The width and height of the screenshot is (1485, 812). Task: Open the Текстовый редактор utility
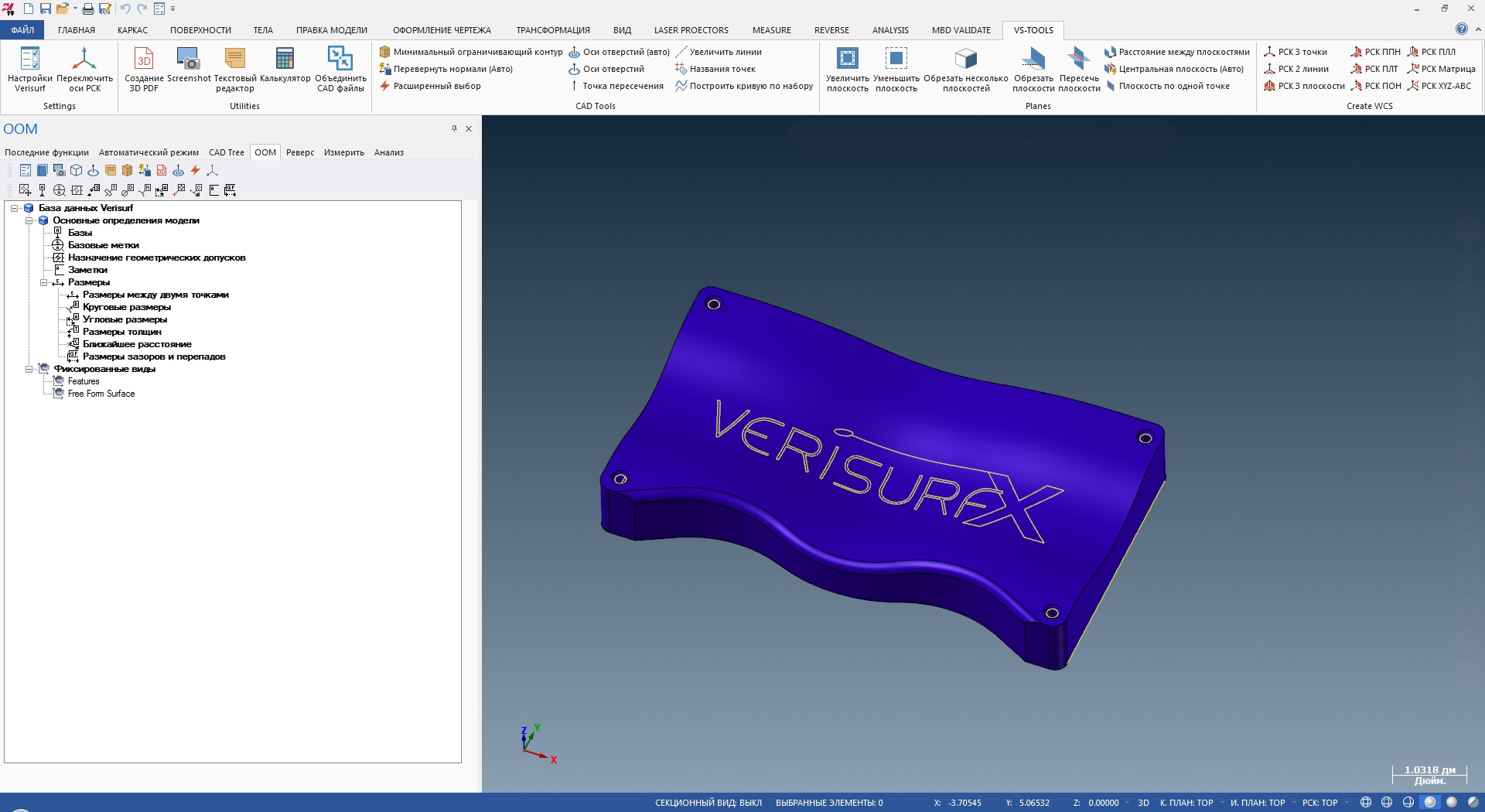coord(235,69)
